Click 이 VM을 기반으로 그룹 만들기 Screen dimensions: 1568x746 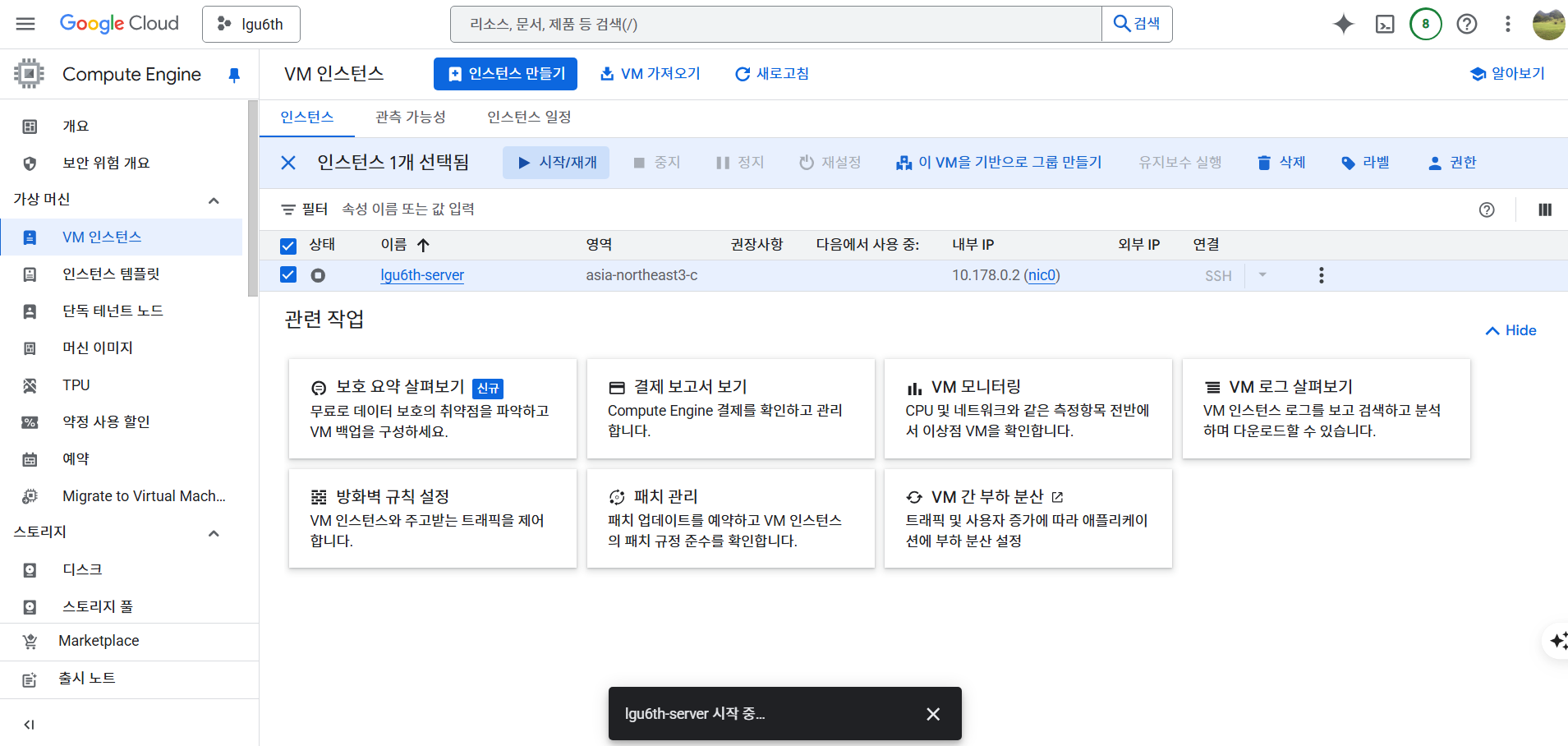[999, 163]
